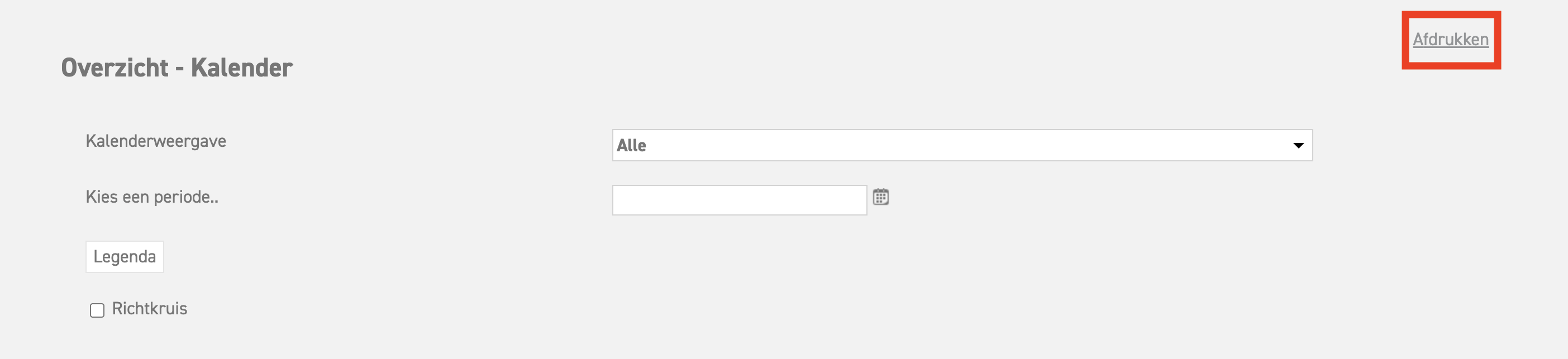
Task: Enable the Richtkruis checkbox
Action: click(97, 310)
